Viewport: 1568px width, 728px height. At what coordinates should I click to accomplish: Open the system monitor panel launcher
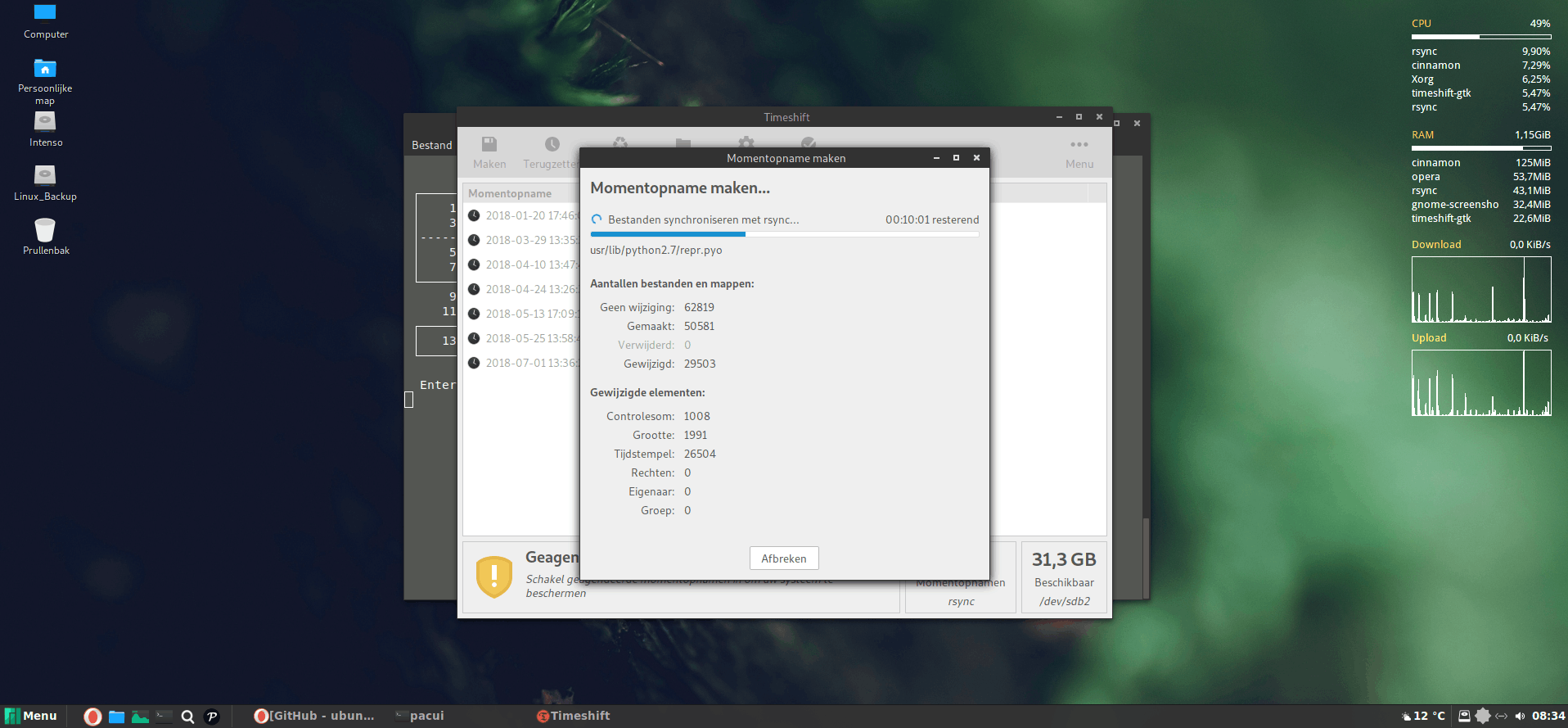coord(140,717)
